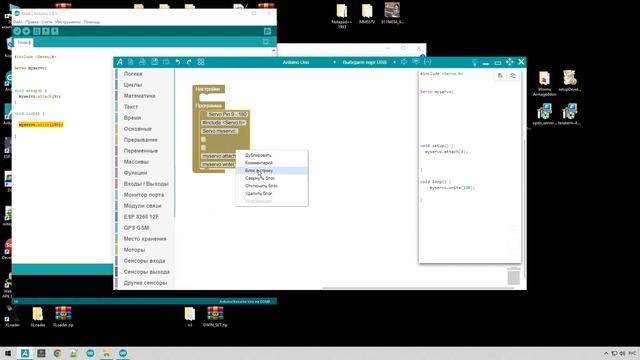Screen dimensions: 640x360
Task: Click the redo arrow in ArduBlock toolbar
Action: pyautogui.click(x=189, y=62)
